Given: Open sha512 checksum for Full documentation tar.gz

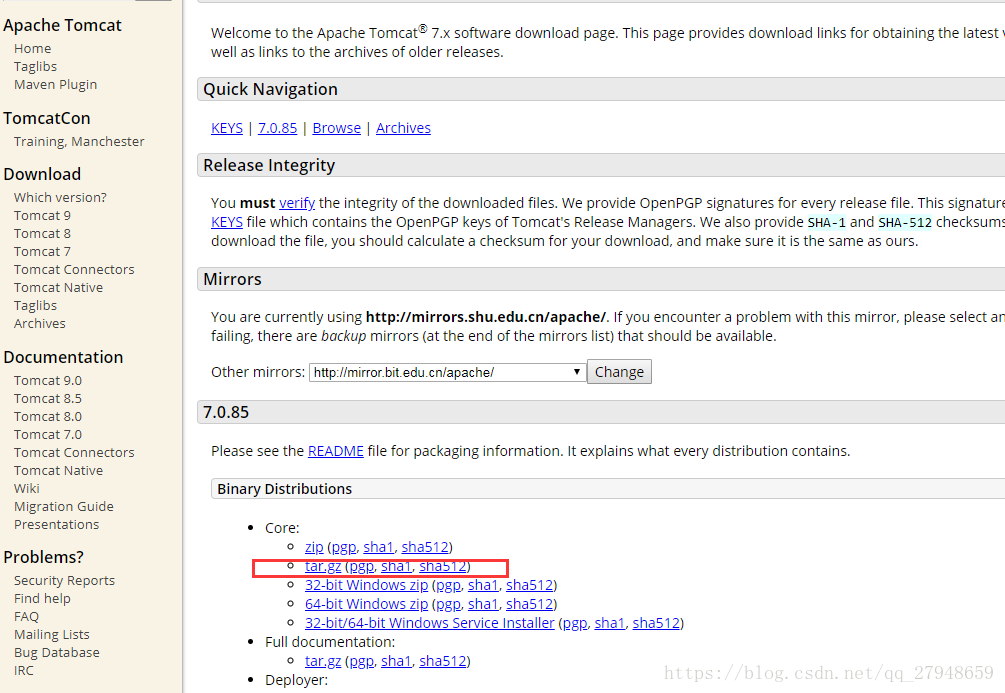Looking at the screenshot, I should (443, 662).
